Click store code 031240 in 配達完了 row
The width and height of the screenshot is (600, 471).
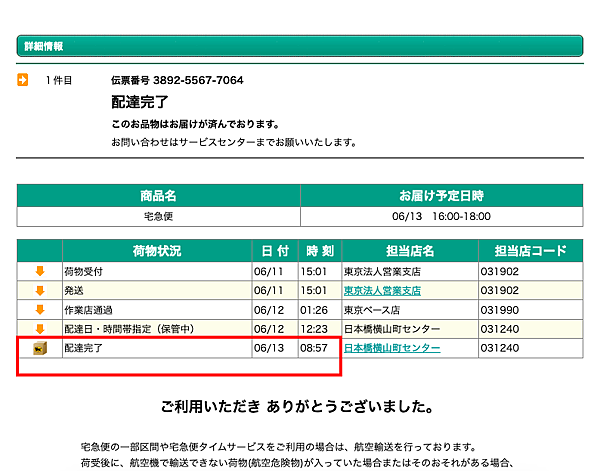[x=499, y=348]
